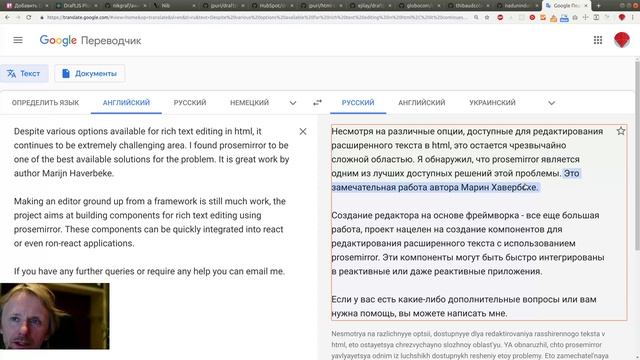Choose НЕМЕЦКИЙ as source language

pos(249,102)
